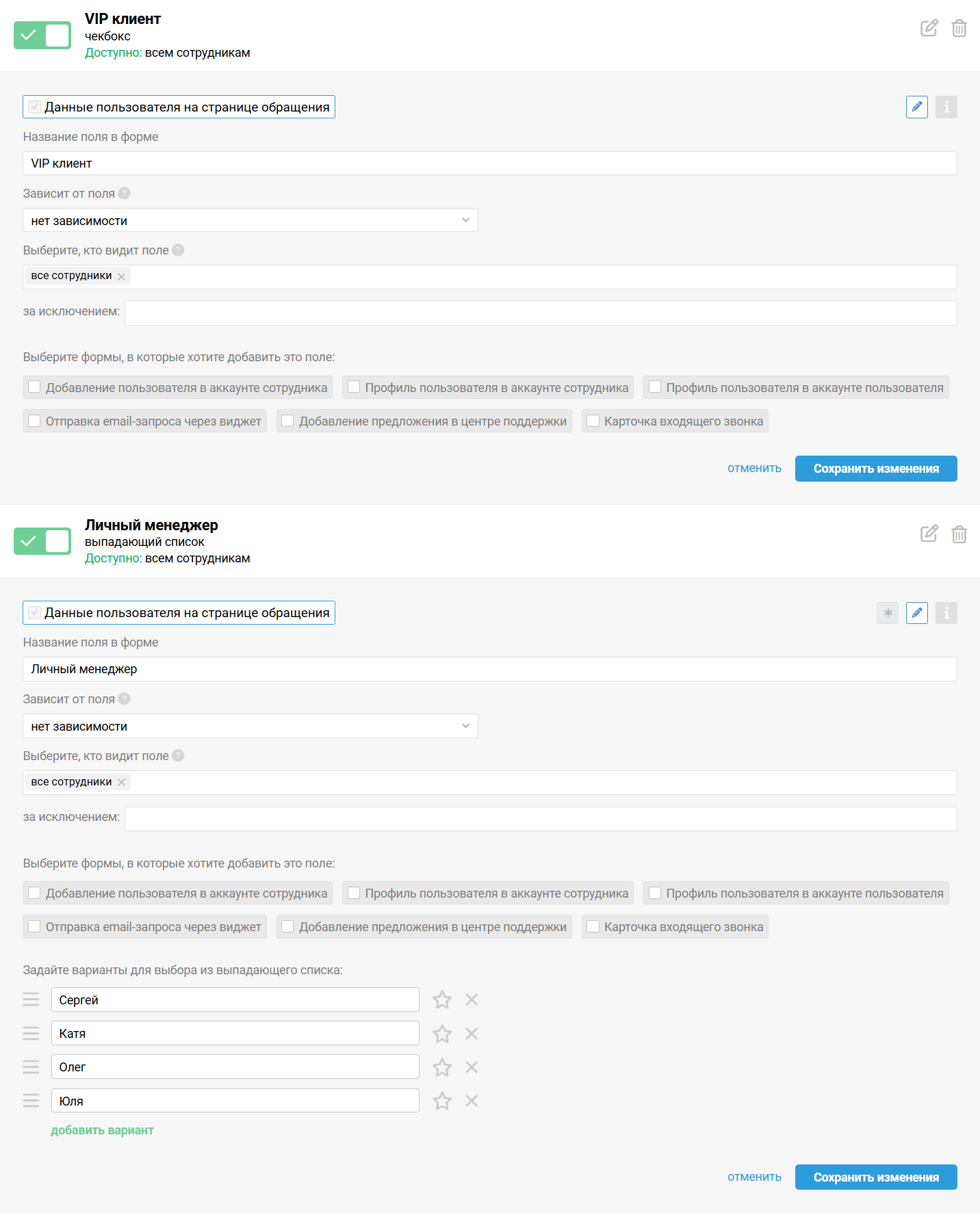Click the за исключением field in Личный менеджер
The height and width of the screenshot is (1213, 980).
[x=541, y=819]
